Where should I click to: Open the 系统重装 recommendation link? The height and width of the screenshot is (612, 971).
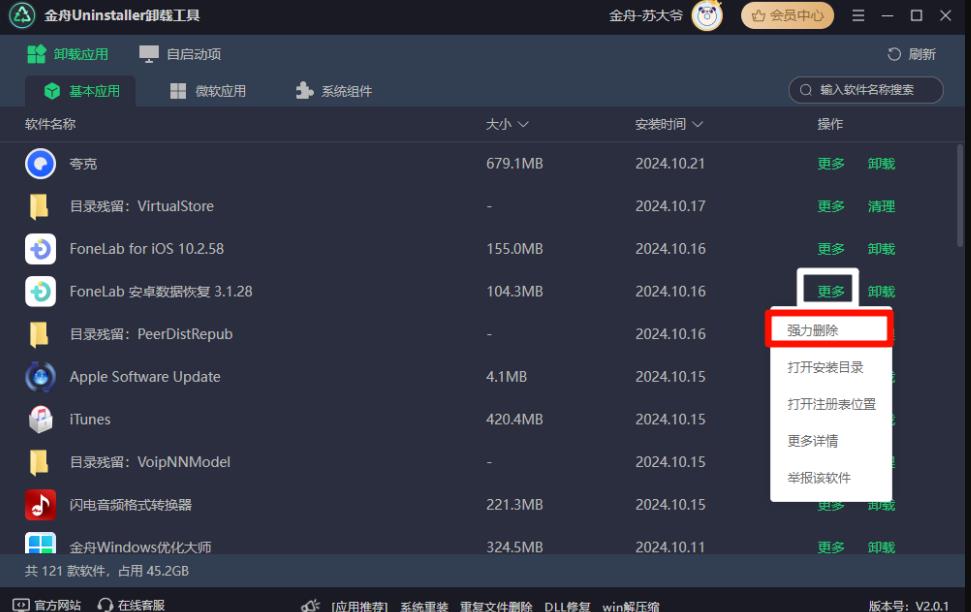[x=424, y=606]
